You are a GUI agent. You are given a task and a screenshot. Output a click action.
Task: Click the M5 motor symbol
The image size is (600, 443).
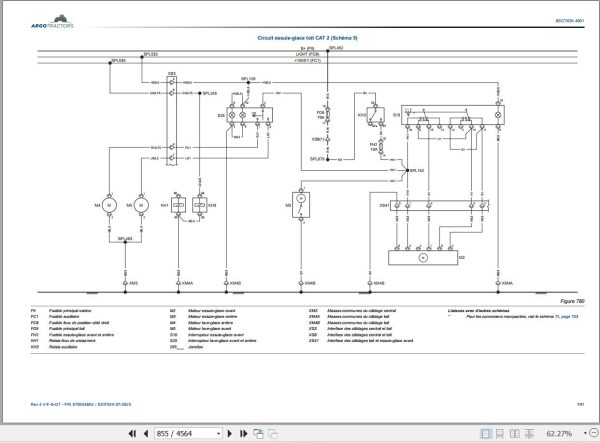141,205
